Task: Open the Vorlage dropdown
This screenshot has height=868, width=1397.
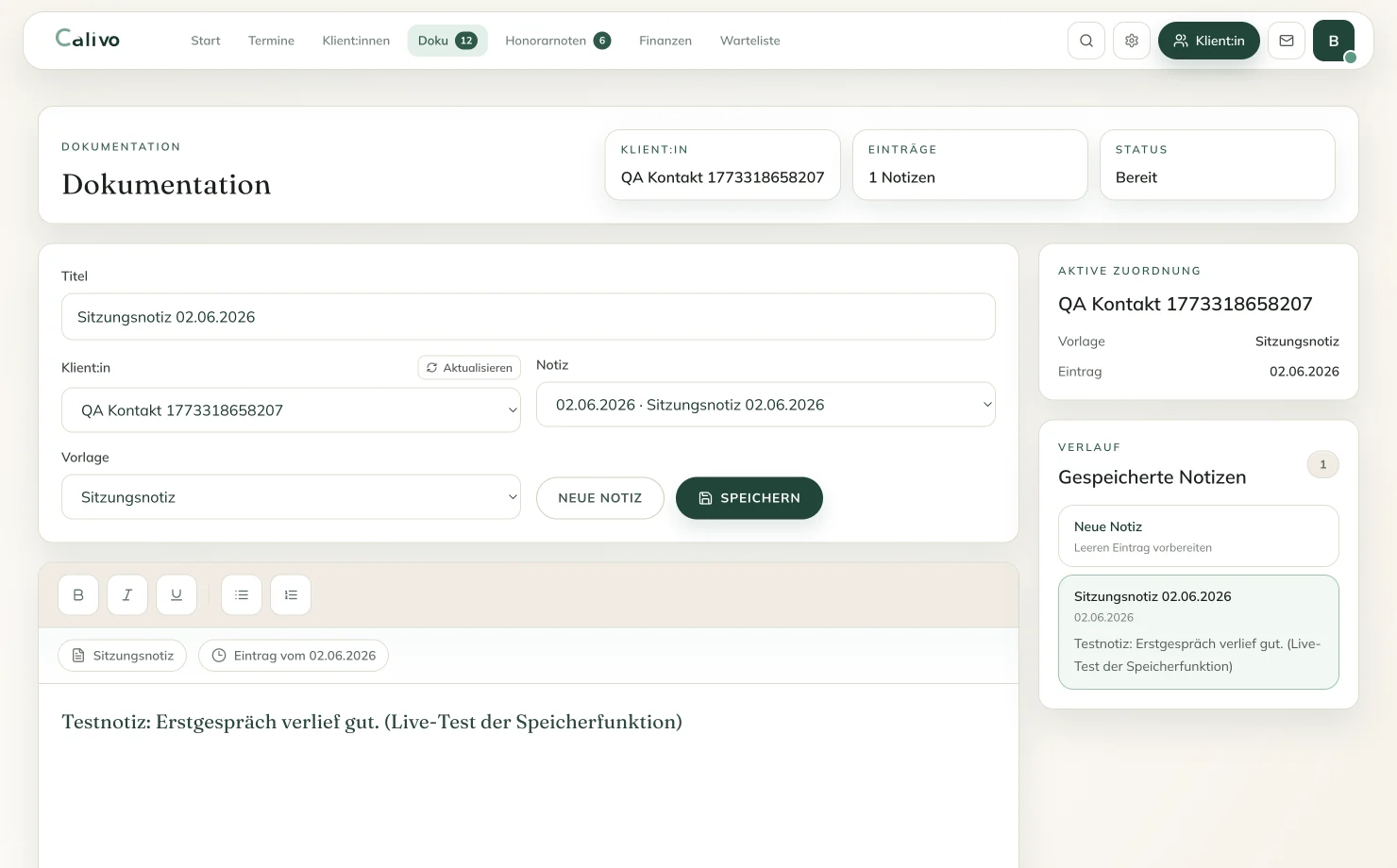Action: tap(291, 497)
